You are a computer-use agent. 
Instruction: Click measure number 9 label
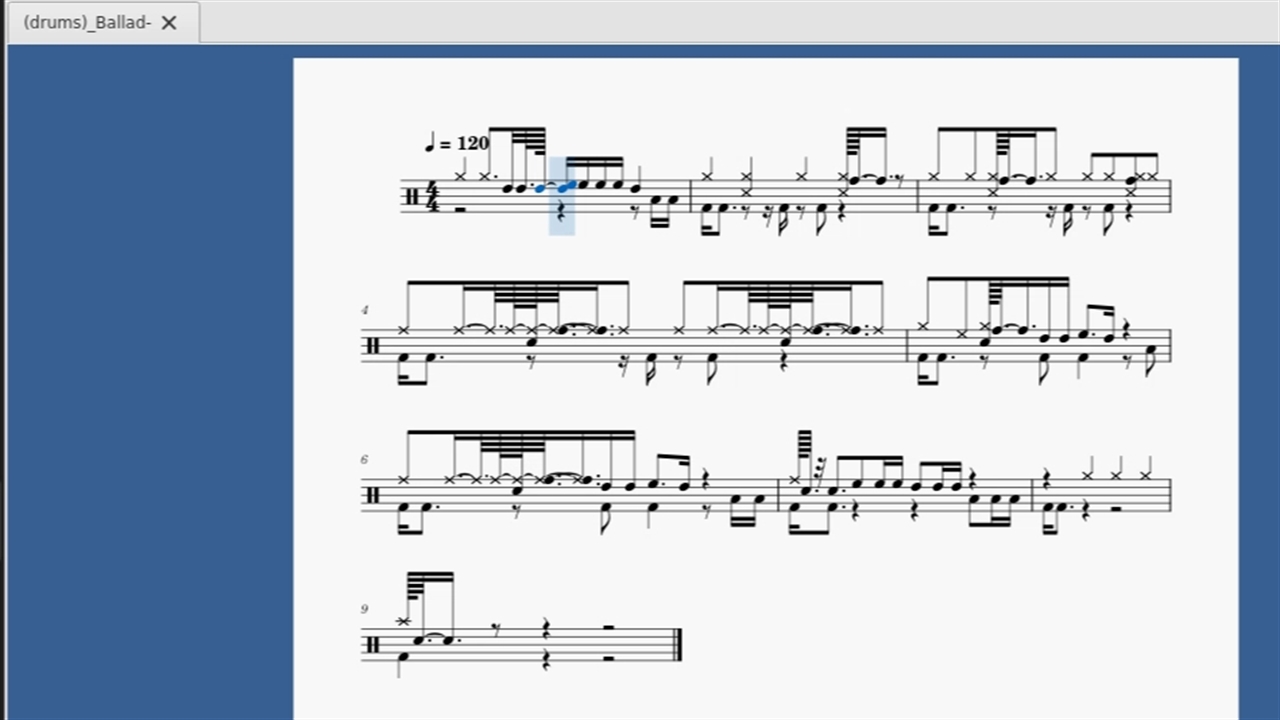pyautogui.click(x=365, y=609)
